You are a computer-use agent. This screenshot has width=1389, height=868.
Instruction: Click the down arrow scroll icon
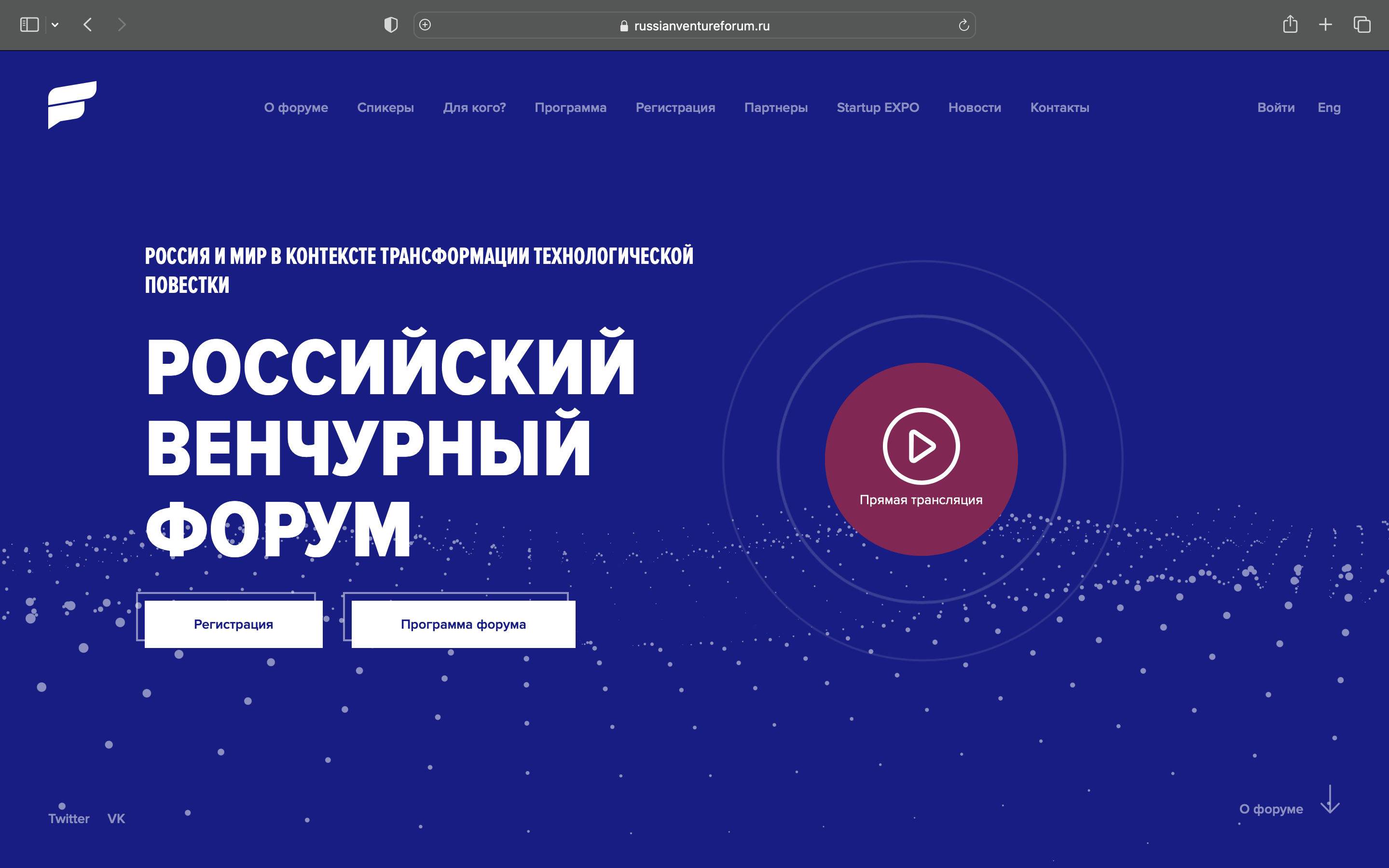click(x=1329, y=799)
